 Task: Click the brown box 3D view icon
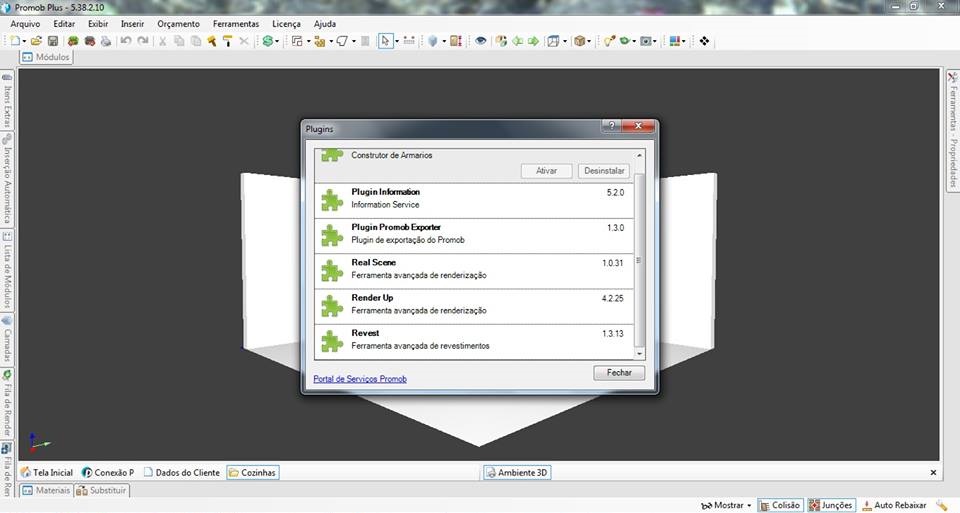tap(579, 41)
